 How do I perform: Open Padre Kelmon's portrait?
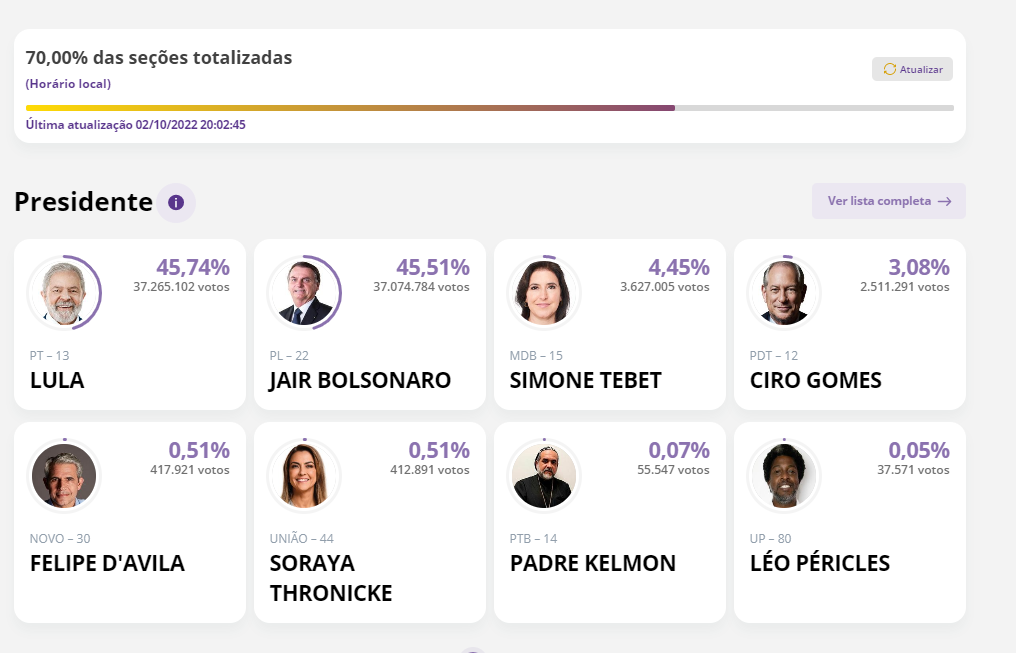(x=544, y=476)
